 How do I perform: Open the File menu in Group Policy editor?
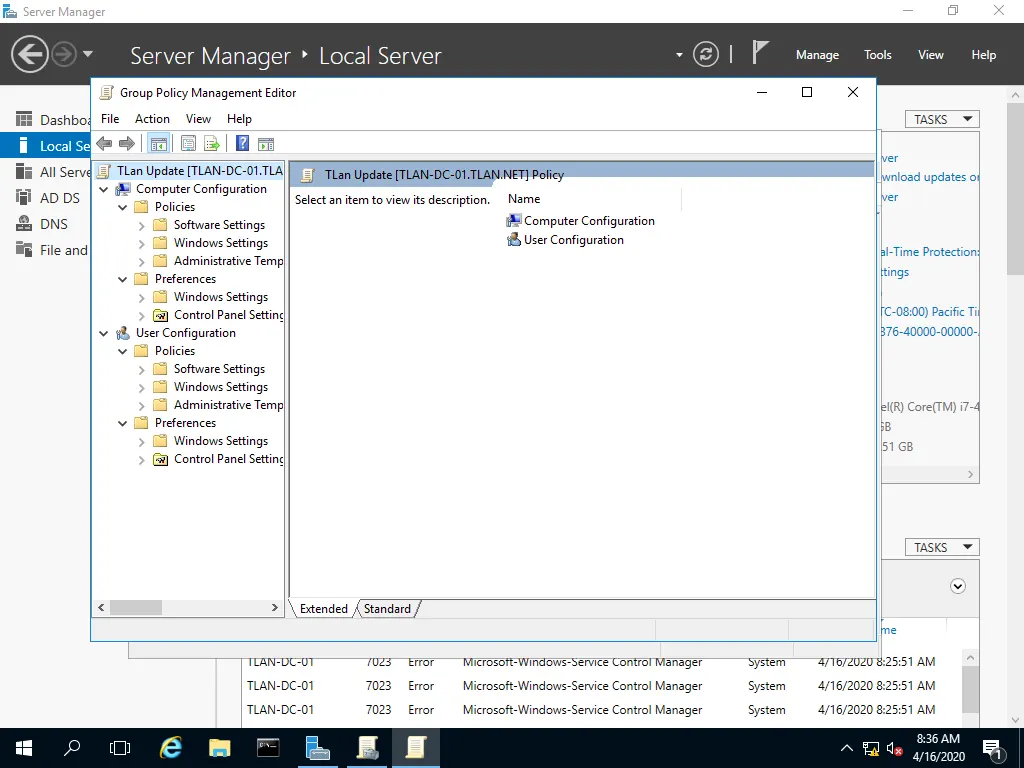click(x=110, y=119)
